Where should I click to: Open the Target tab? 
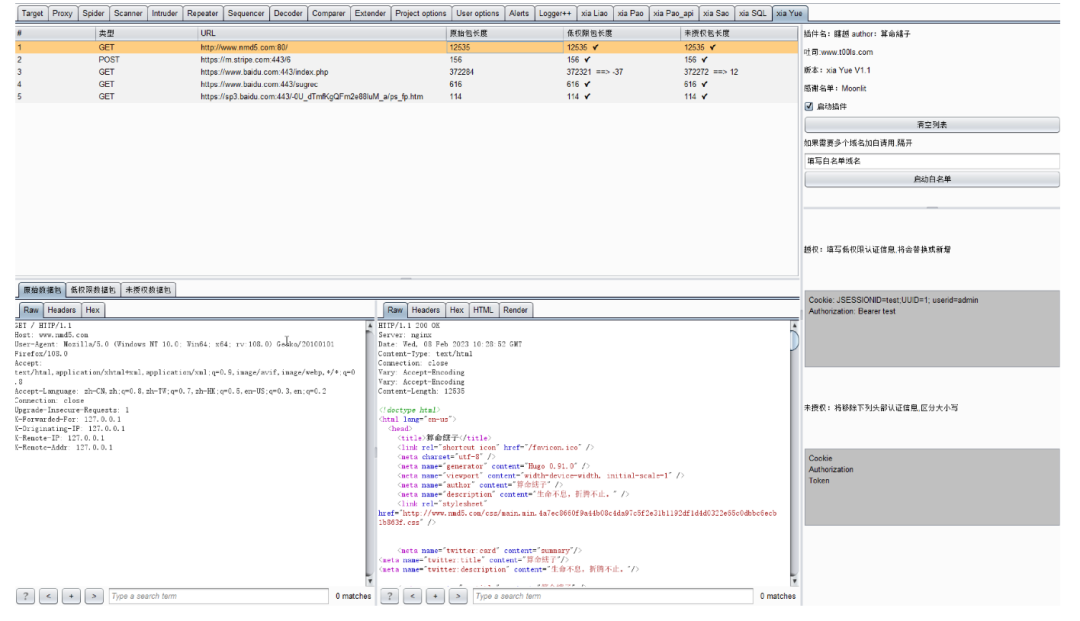[x=32, y=13]
